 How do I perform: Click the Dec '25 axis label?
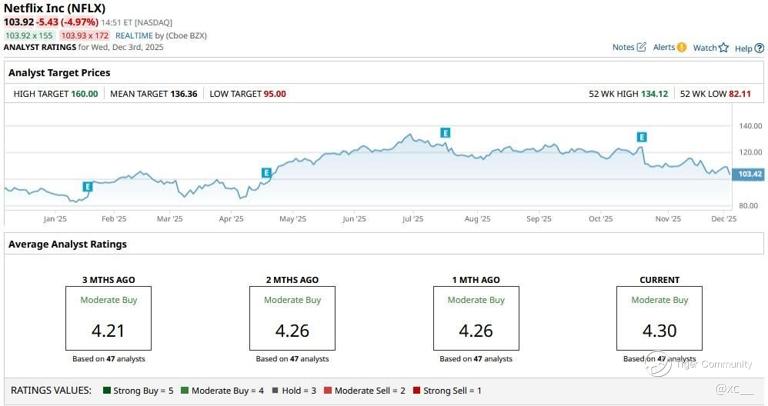[x=724, y=219]
